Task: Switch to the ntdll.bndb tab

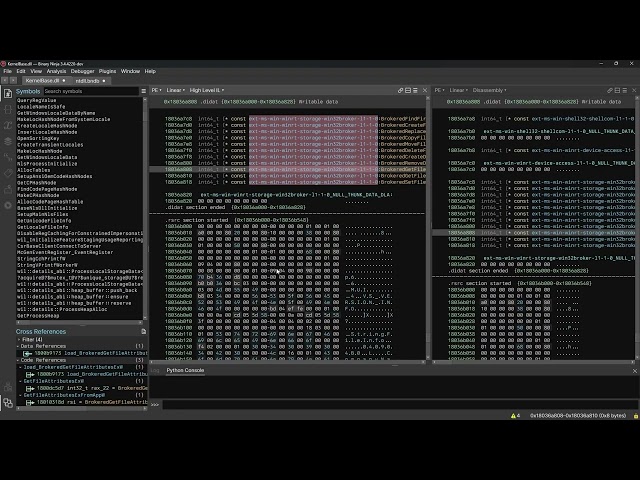Action: [90, 81]
